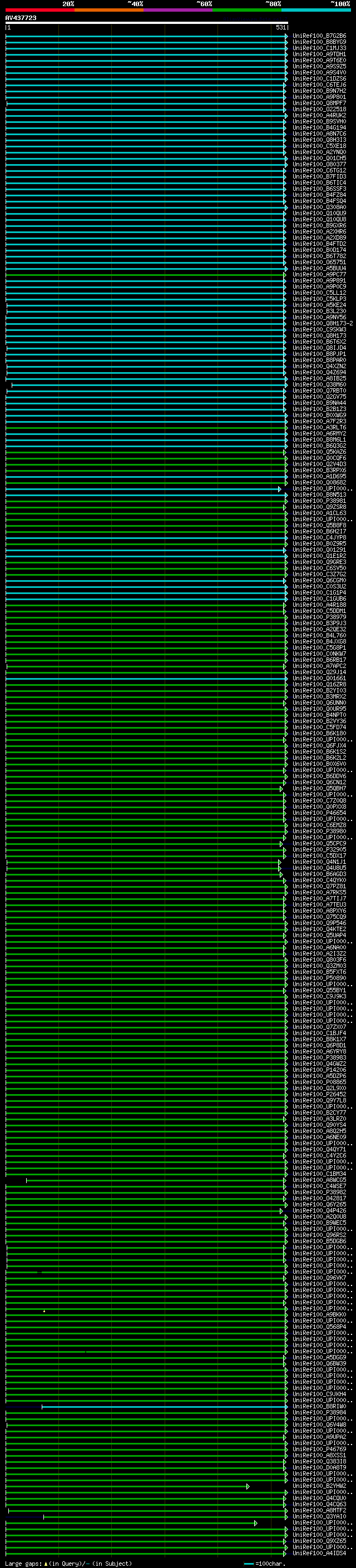Select label UniRef100_P26452
This screenshot has height=1568, width=356.
319,1095
